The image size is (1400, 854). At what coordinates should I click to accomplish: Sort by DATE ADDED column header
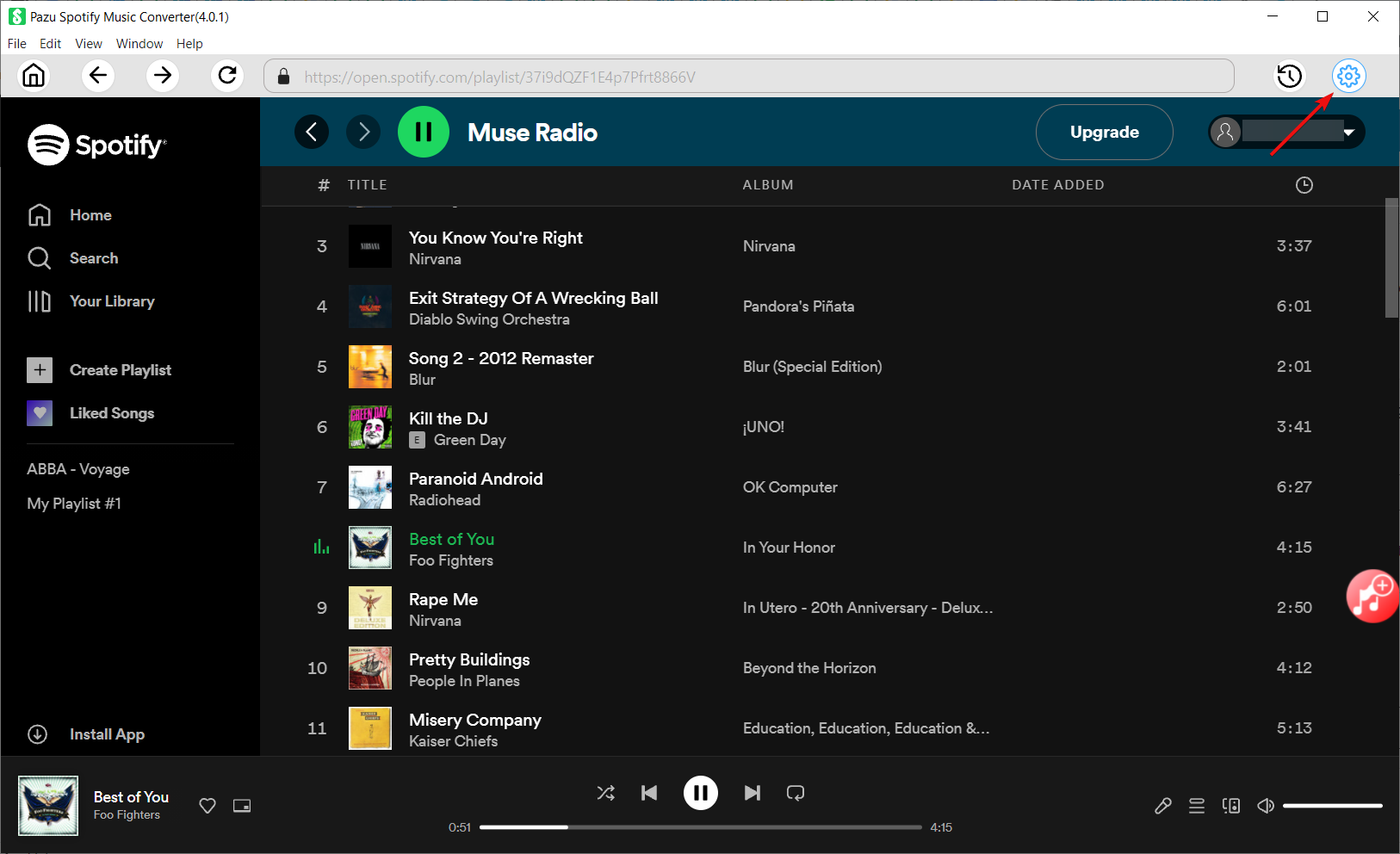click(x=1058, y=185)
